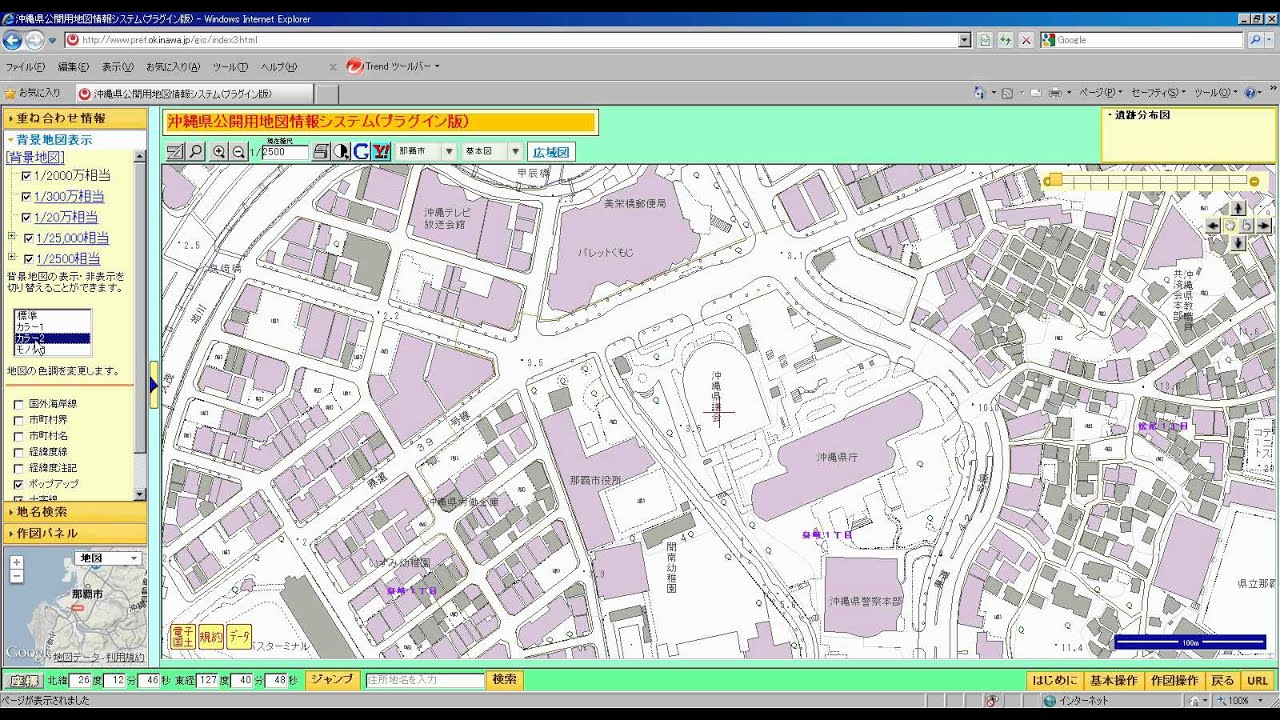This screenshot has height=720, width=1280.
Task: Open the browser address bar dropdown
Action: [x=965, y=40]
